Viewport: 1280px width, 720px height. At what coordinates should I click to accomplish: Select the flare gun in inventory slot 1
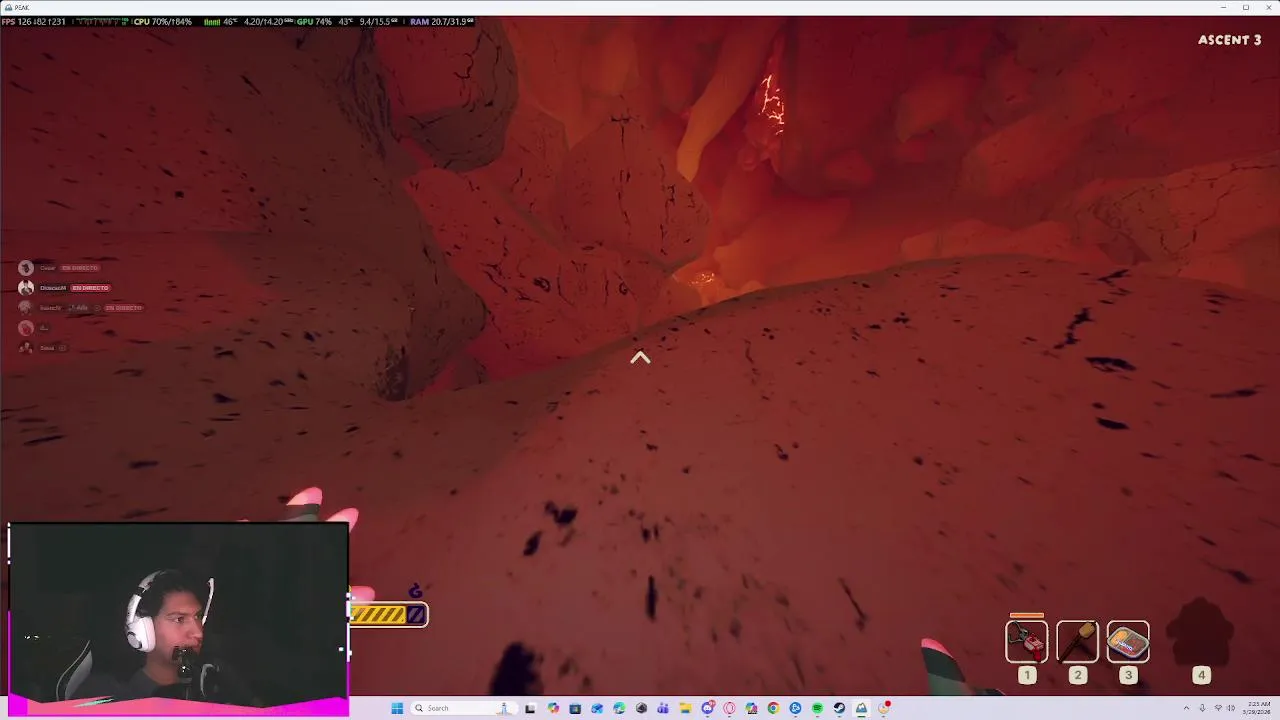pos(1027,642)
